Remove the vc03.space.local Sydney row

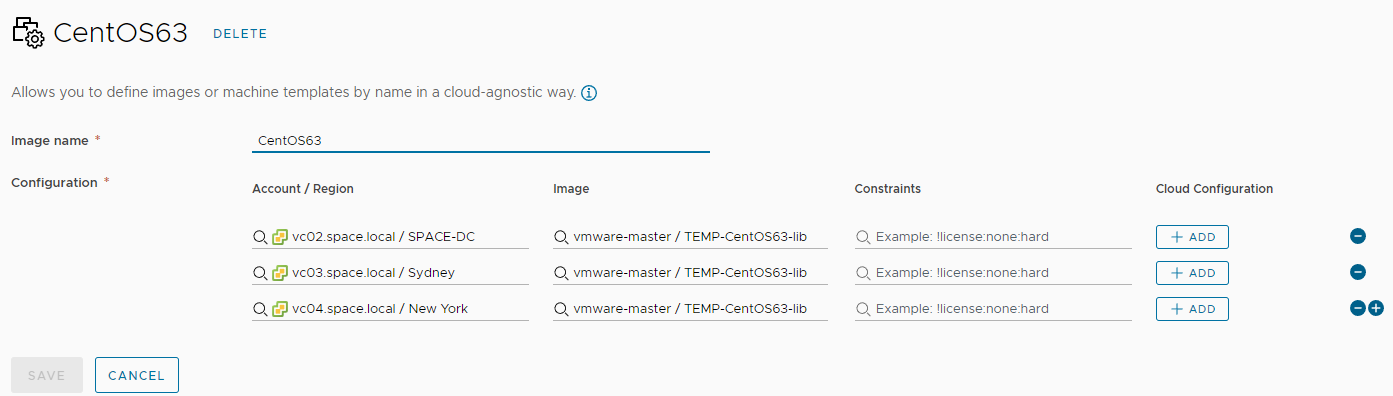pos(1358,272)
